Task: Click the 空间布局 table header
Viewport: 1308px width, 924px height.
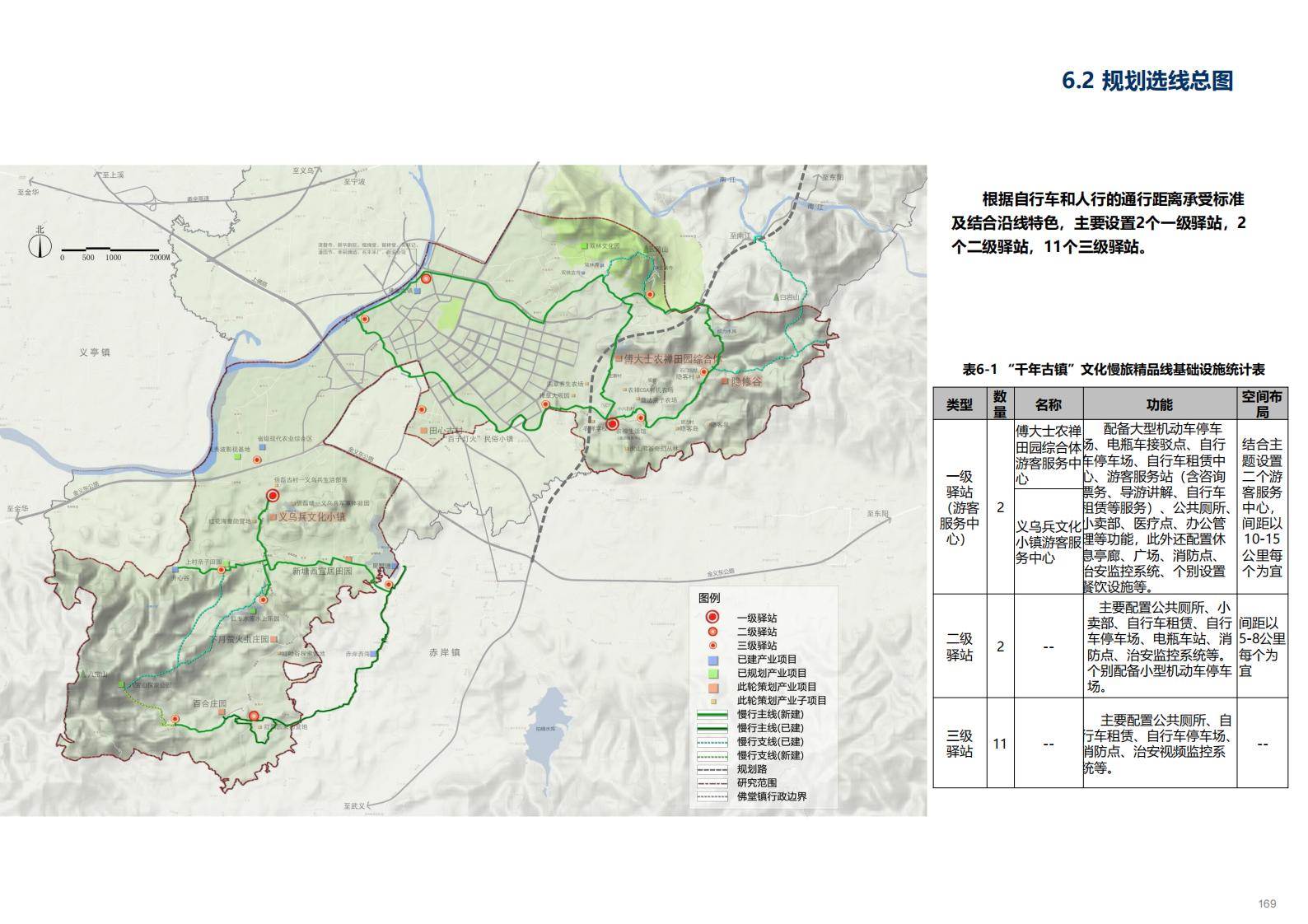Action: (x=1262, y=404)
